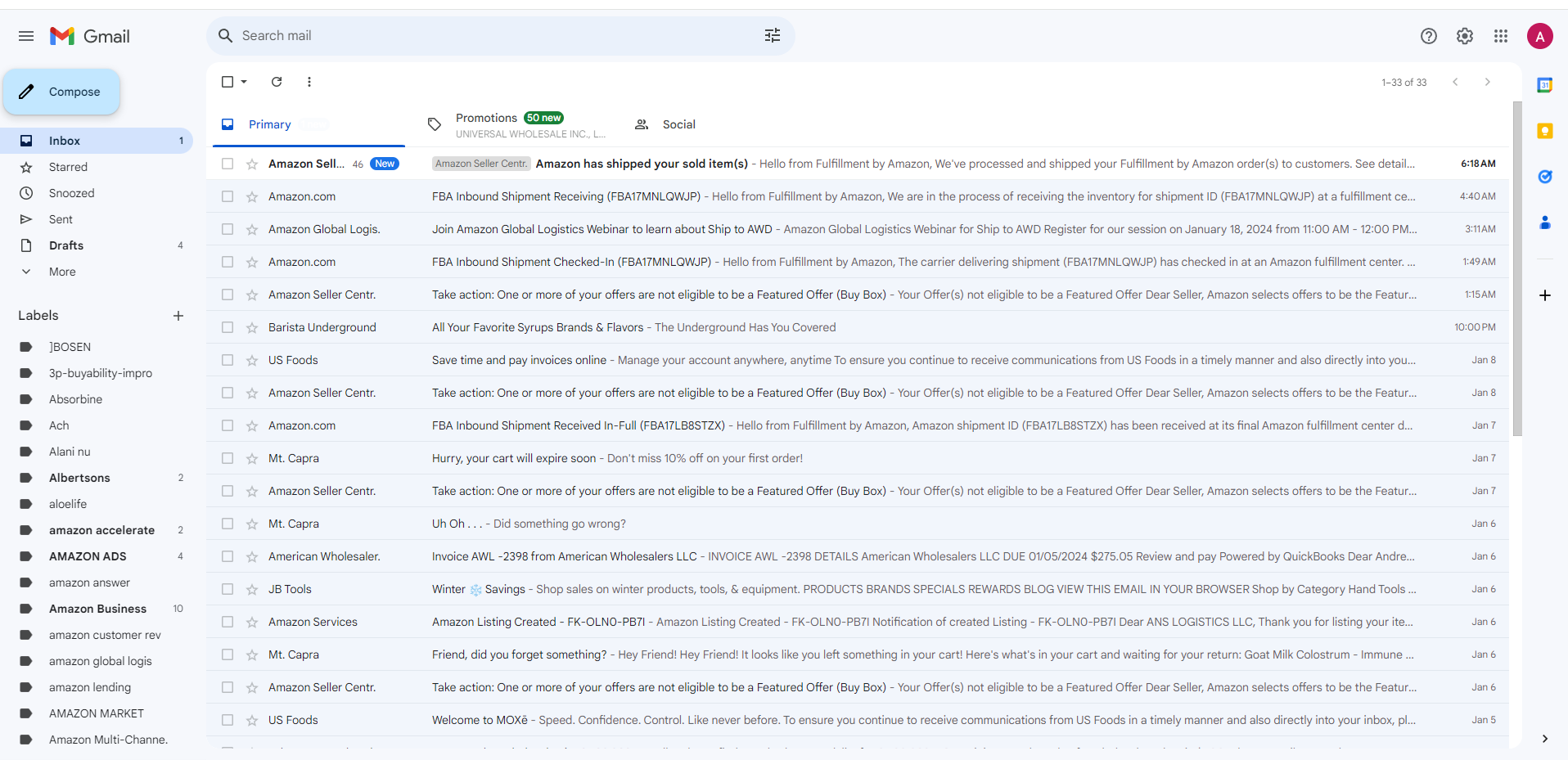Get add-ons plus icon in side panel
The image size is (1568, 760).
(x=1545, y=295)
